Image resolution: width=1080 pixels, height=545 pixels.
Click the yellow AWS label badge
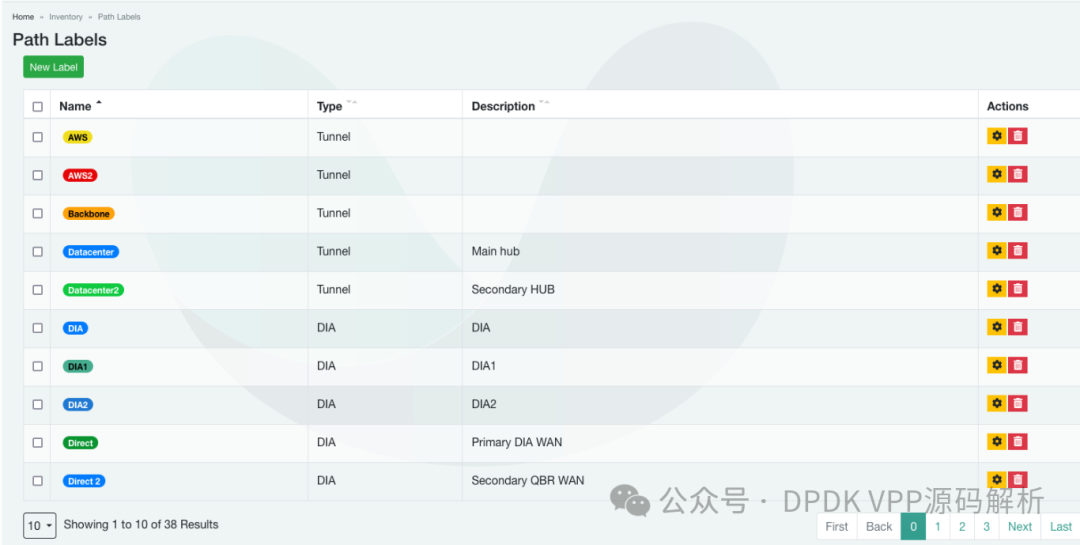click(78, 137)
